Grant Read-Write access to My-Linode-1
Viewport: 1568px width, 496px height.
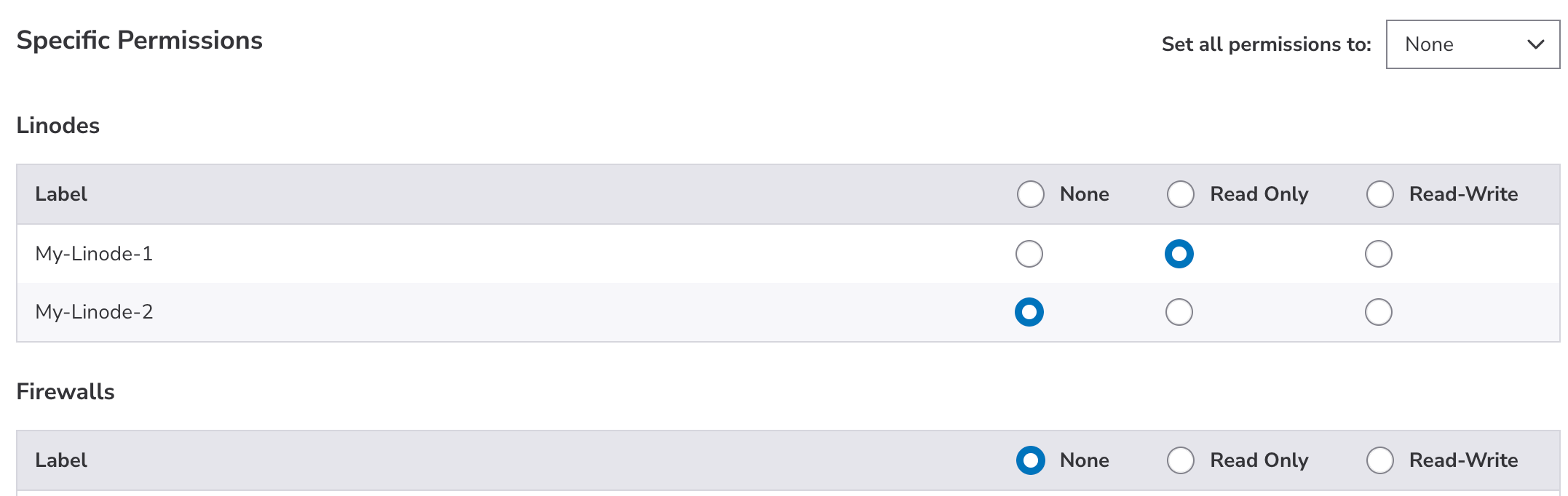[1378, 254]
